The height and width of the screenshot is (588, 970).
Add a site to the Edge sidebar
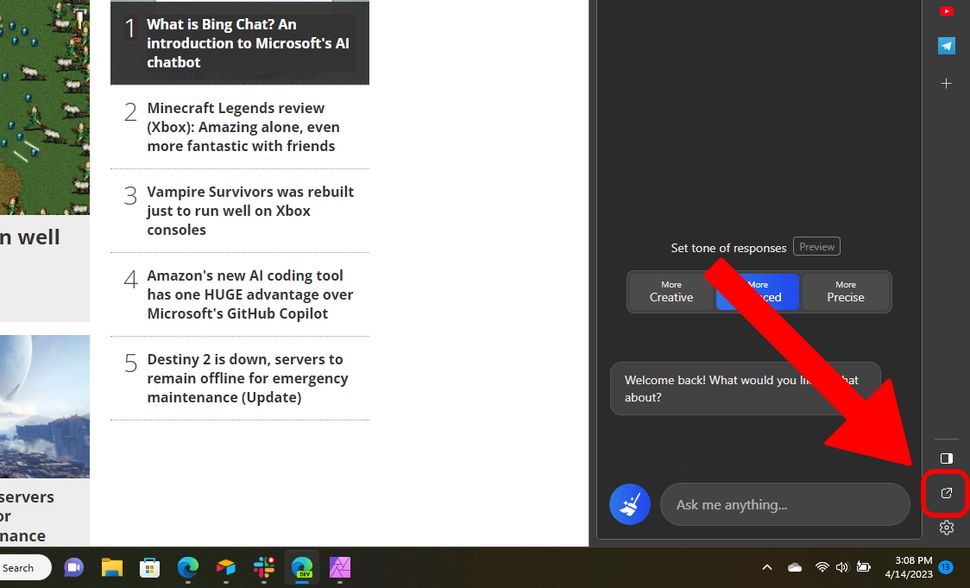point(945,84)
